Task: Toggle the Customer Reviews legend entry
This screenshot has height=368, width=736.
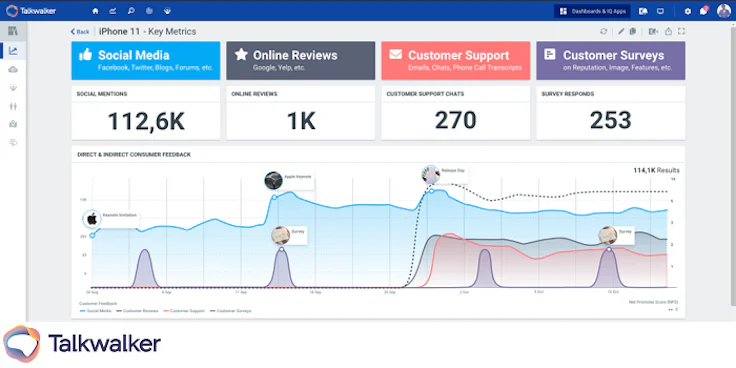Action: coord(137,311)
